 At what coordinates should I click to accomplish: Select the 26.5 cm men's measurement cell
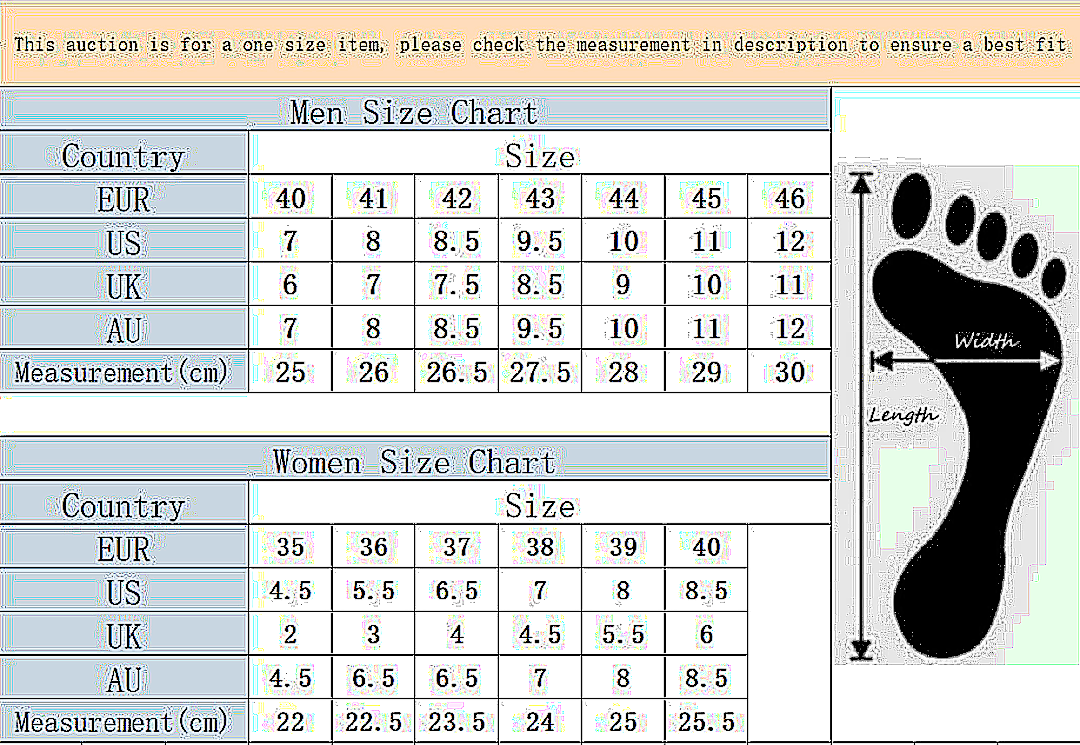[456, 372]
